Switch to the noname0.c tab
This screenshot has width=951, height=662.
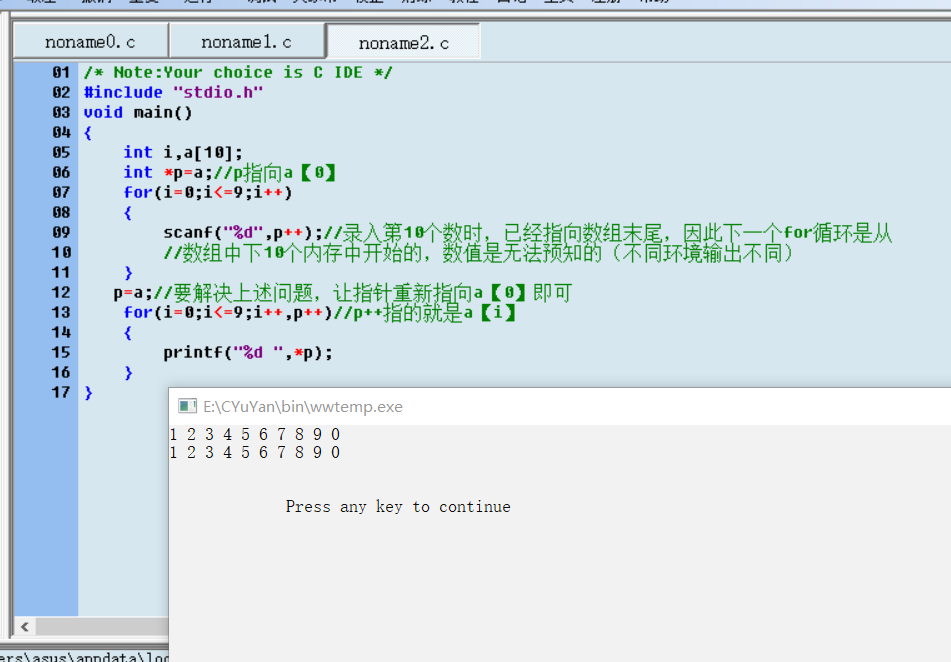pyautogui.click(x=90, y=42)
